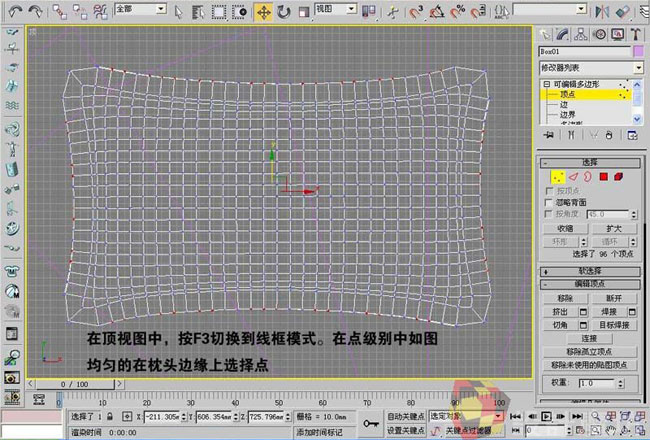Click modifier stack scrollbar down arrow
650x440 pixels.
pyautogui.click(x=638, y=119)
